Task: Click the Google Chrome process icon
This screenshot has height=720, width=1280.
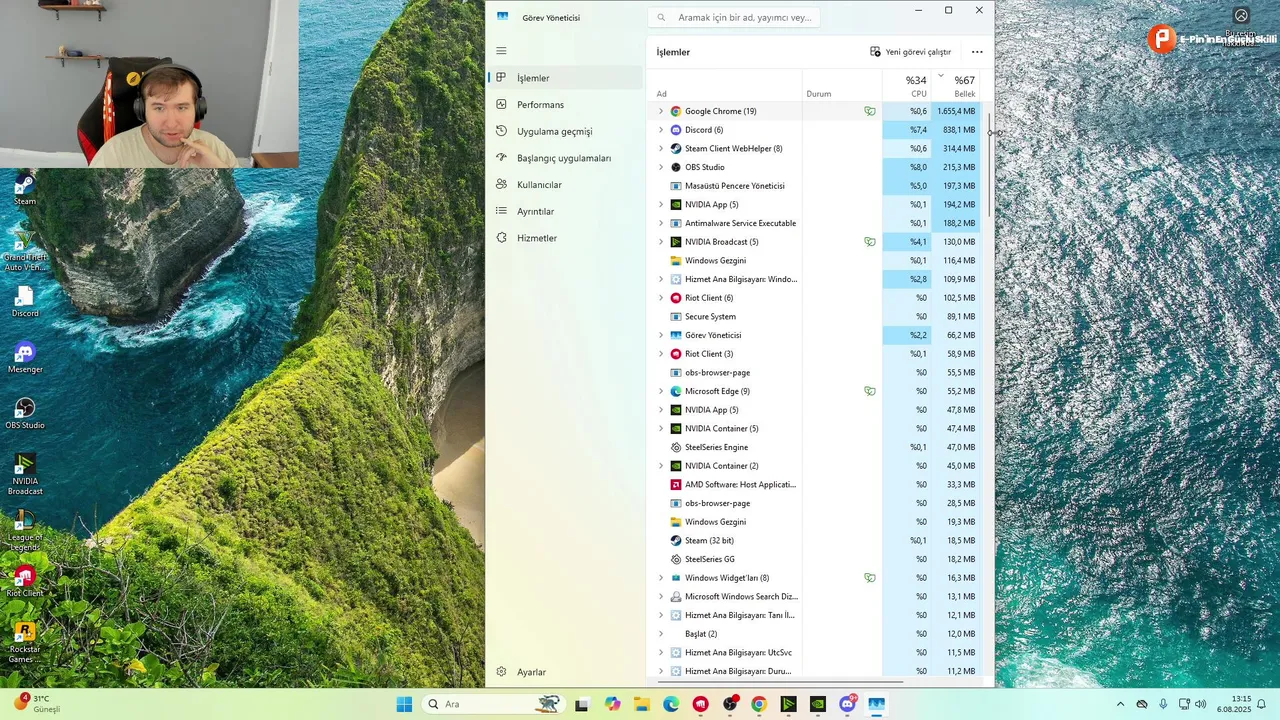Action: (x=676, y=111)
